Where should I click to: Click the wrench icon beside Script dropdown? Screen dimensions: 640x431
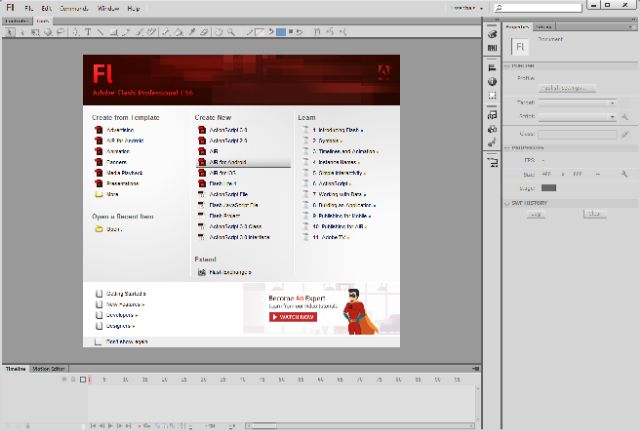click(625, 116)
